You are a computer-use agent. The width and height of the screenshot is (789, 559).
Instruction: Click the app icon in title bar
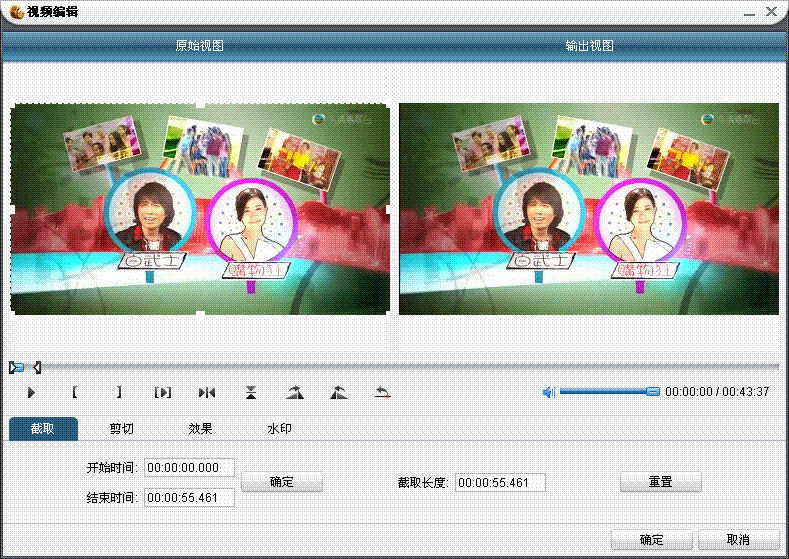(x=17, y=12)
